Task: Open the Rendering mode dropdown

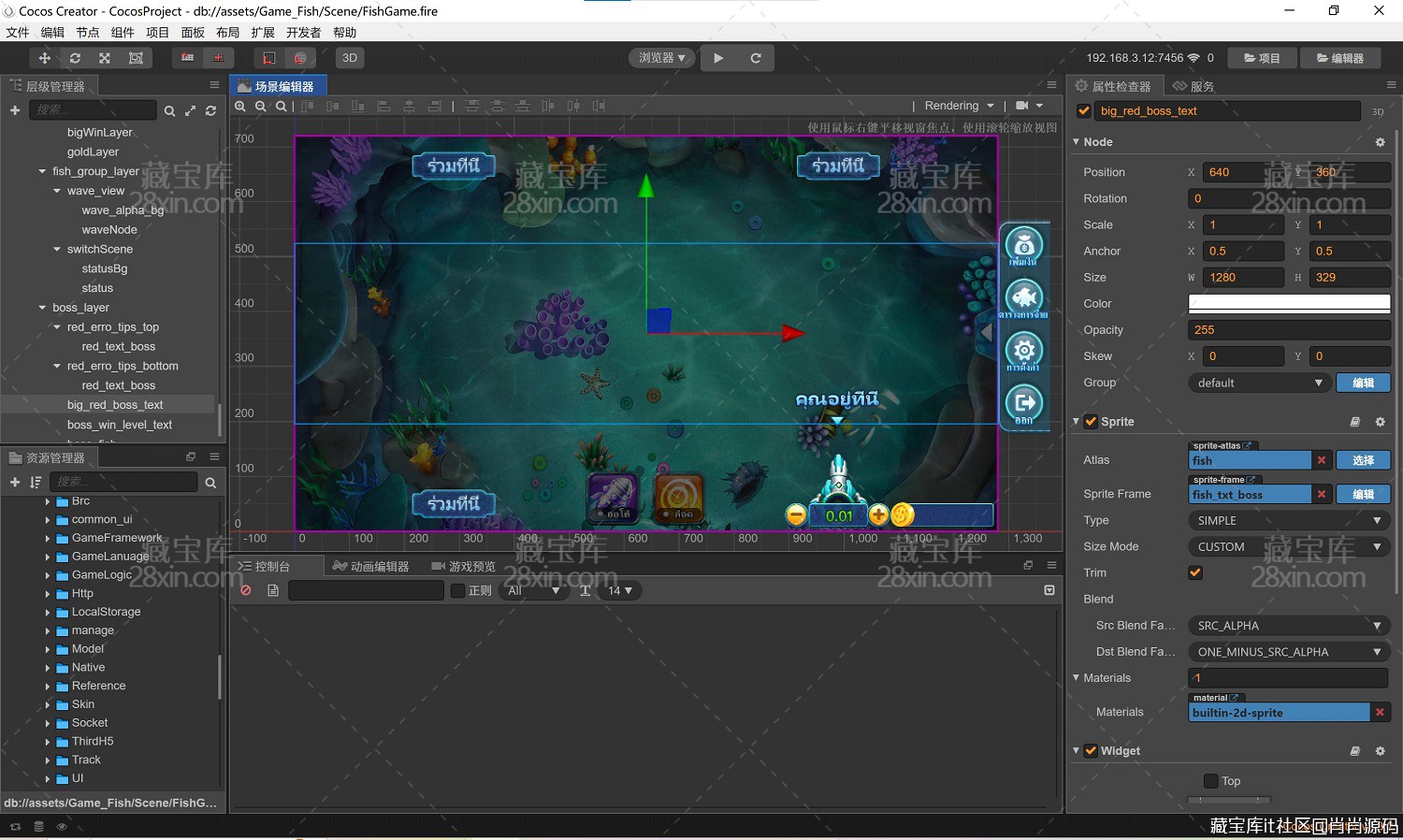Action: click(959, 106)
